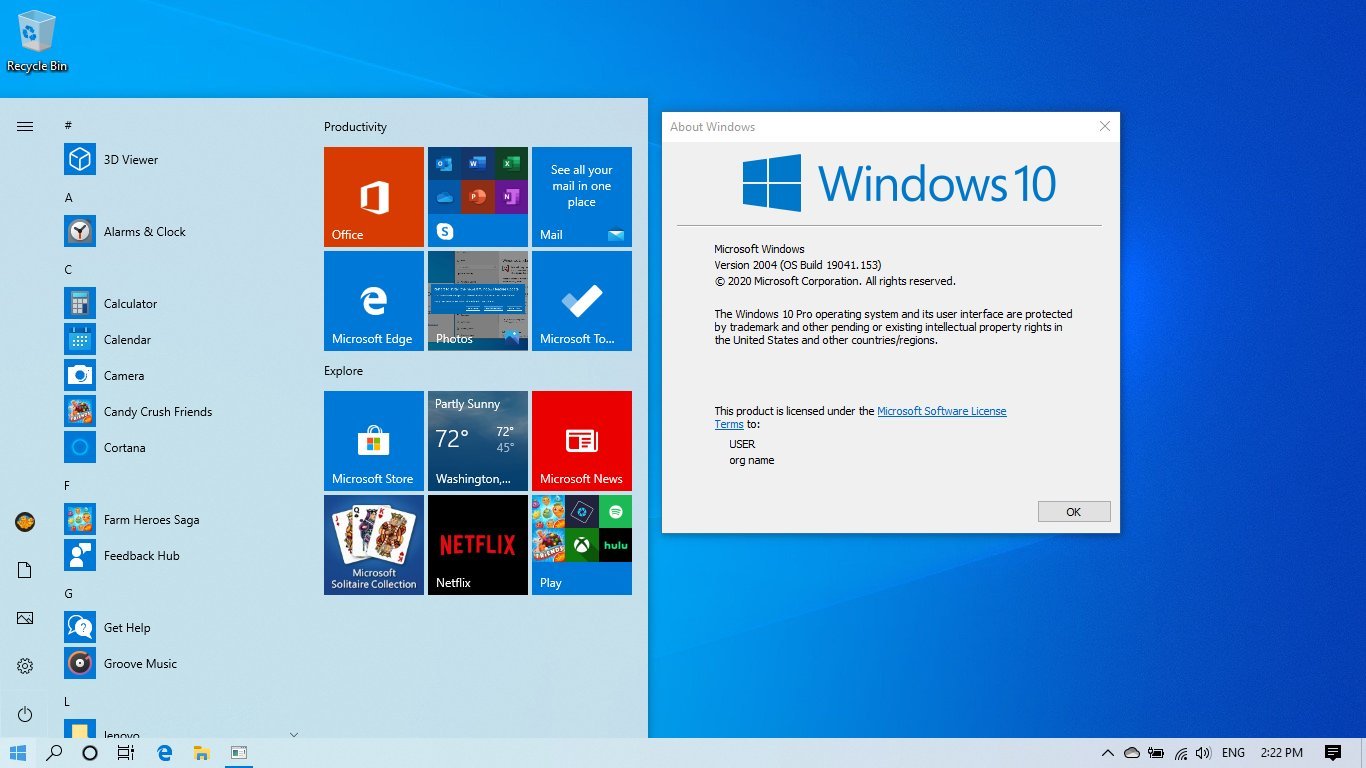Open Settings from the Start sidebar
The width and height of the screenshot is (1366, 768).
pos(25,666)
